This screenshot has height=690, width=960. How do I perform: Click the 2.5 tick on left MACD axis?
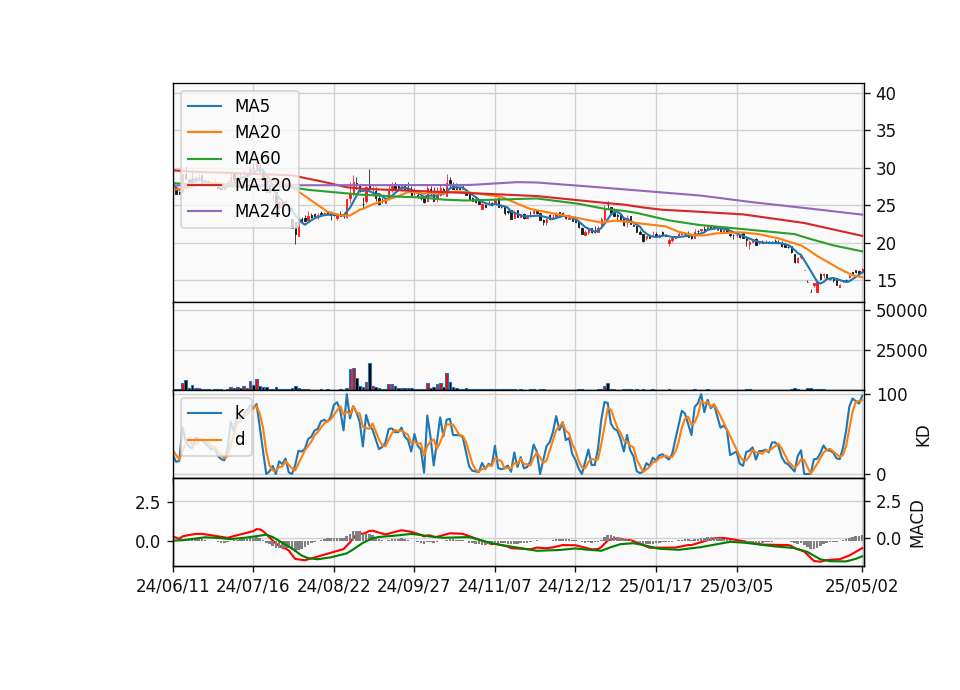pos(148,503)
